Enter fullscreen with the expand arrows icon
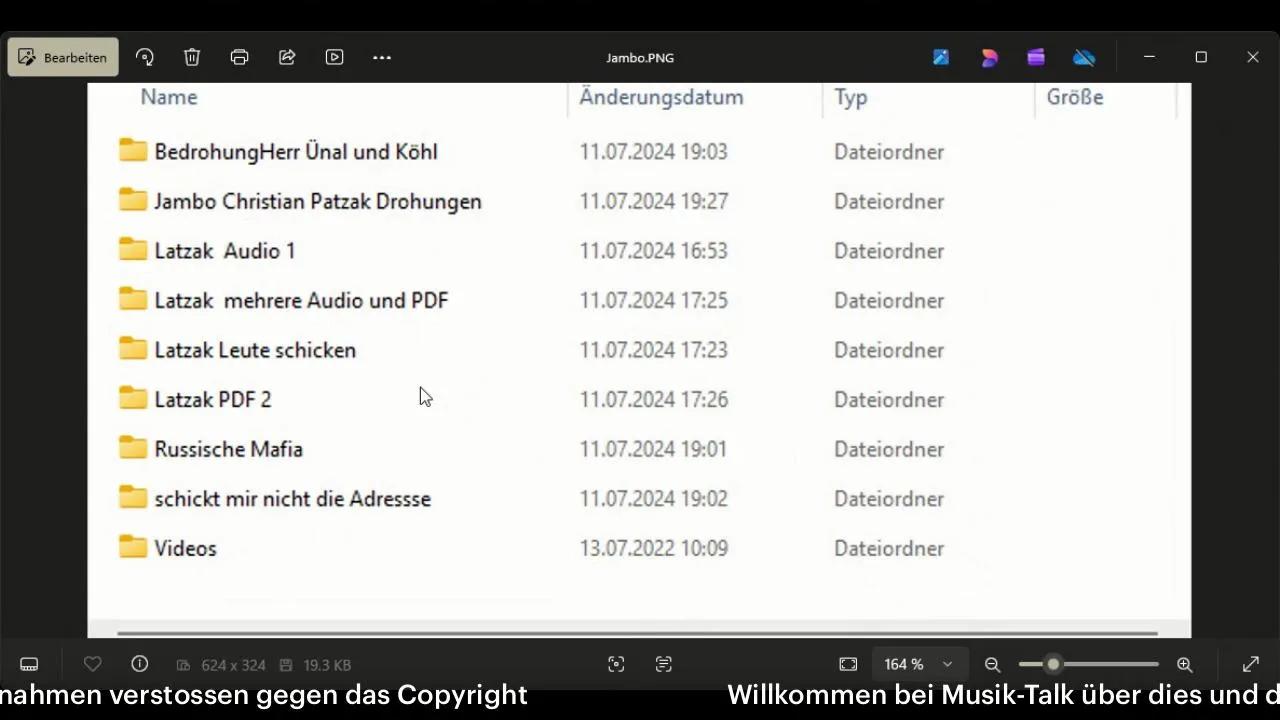The width and height of the screenshot is (1280, 720). point(1251,664)
